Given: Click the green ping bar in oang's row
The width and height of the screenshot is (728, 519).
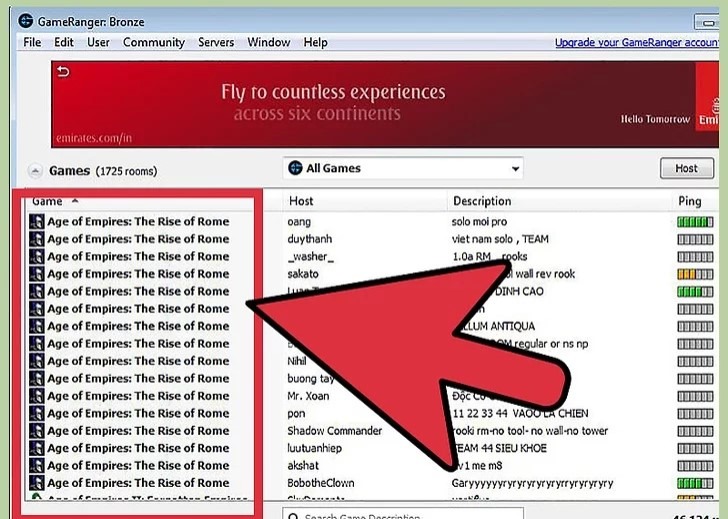Looking at the screenshot, I should 695,222.
